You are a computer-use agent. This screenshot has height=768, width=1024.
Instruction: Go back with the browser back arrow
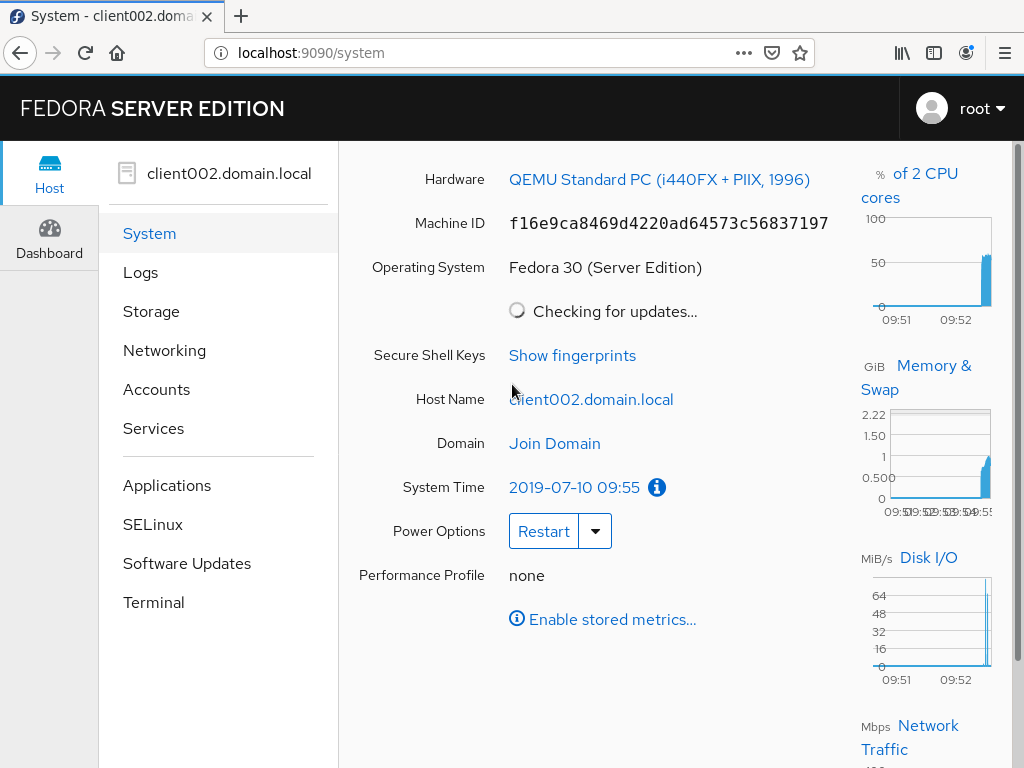pos(20,53)
